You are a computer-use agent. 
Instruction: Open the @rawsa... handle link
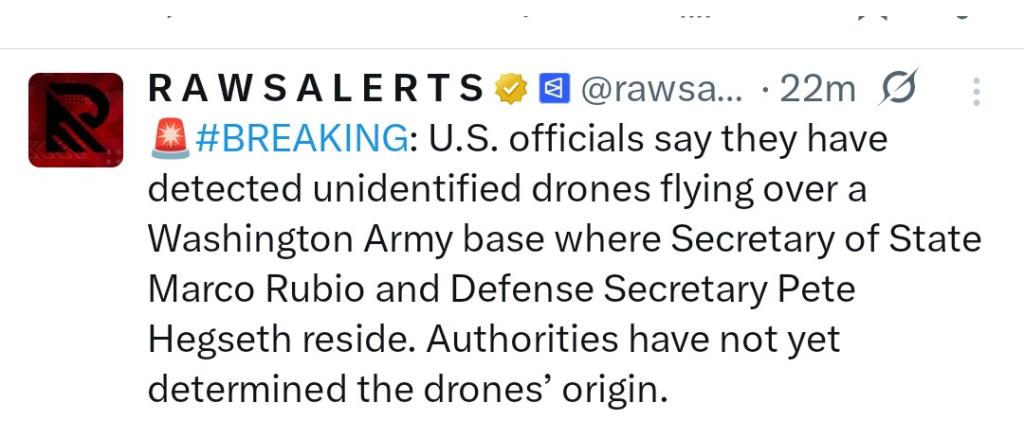click(x=661, y=90)
